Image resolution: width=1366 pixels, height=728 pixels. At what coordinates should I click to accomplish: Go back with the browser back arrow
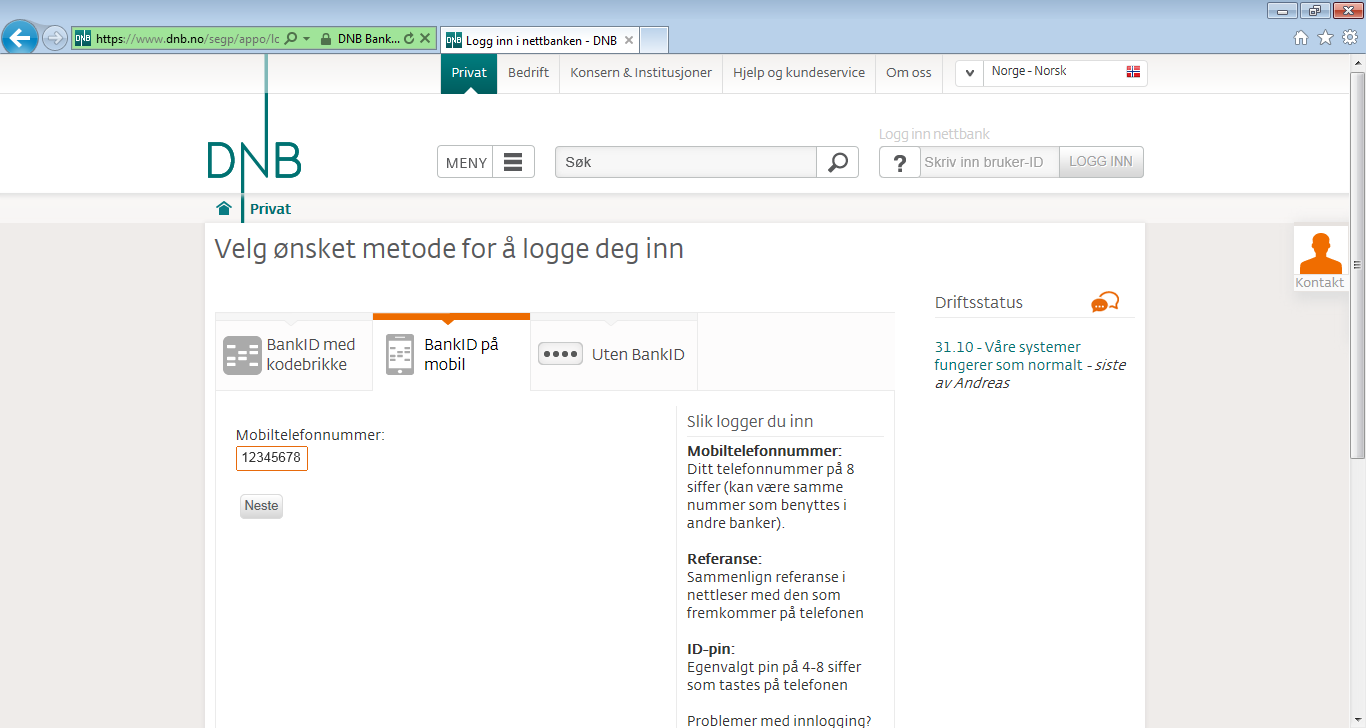(x=20, y=39)
